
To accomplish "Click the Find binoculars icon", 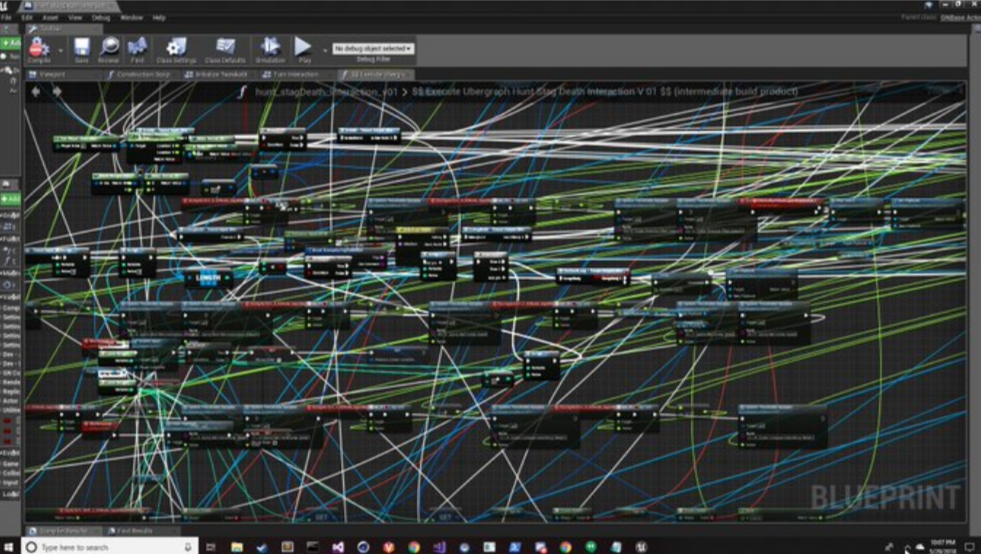I will (x=137, y=49).
